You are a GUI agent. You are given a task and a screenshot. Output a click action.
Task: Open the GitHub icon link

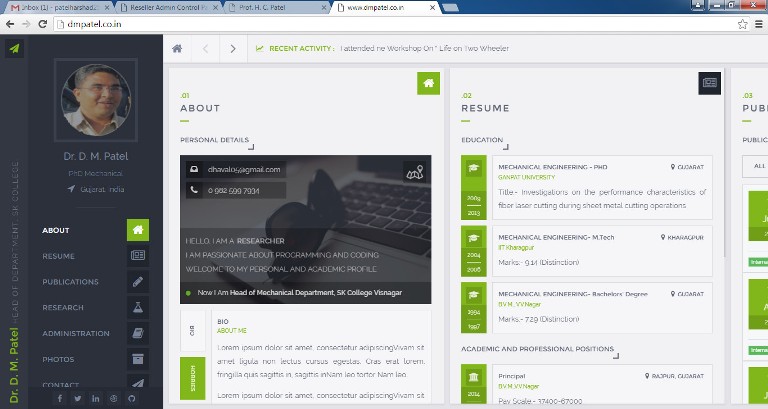(132, 398)
